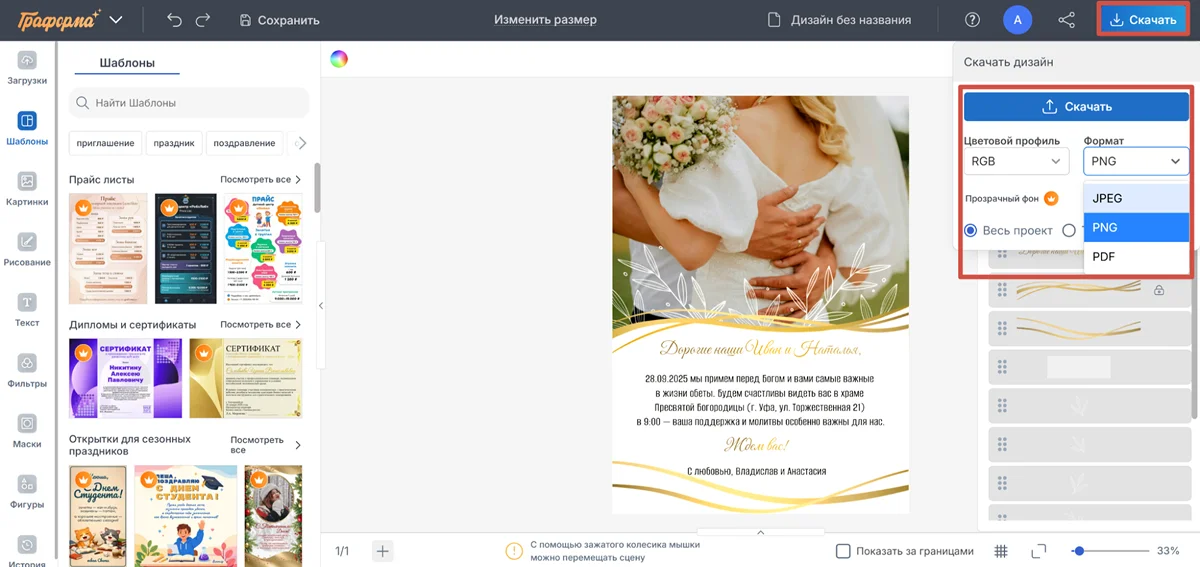Enable Показать за границами checkbox

(843, 551)
